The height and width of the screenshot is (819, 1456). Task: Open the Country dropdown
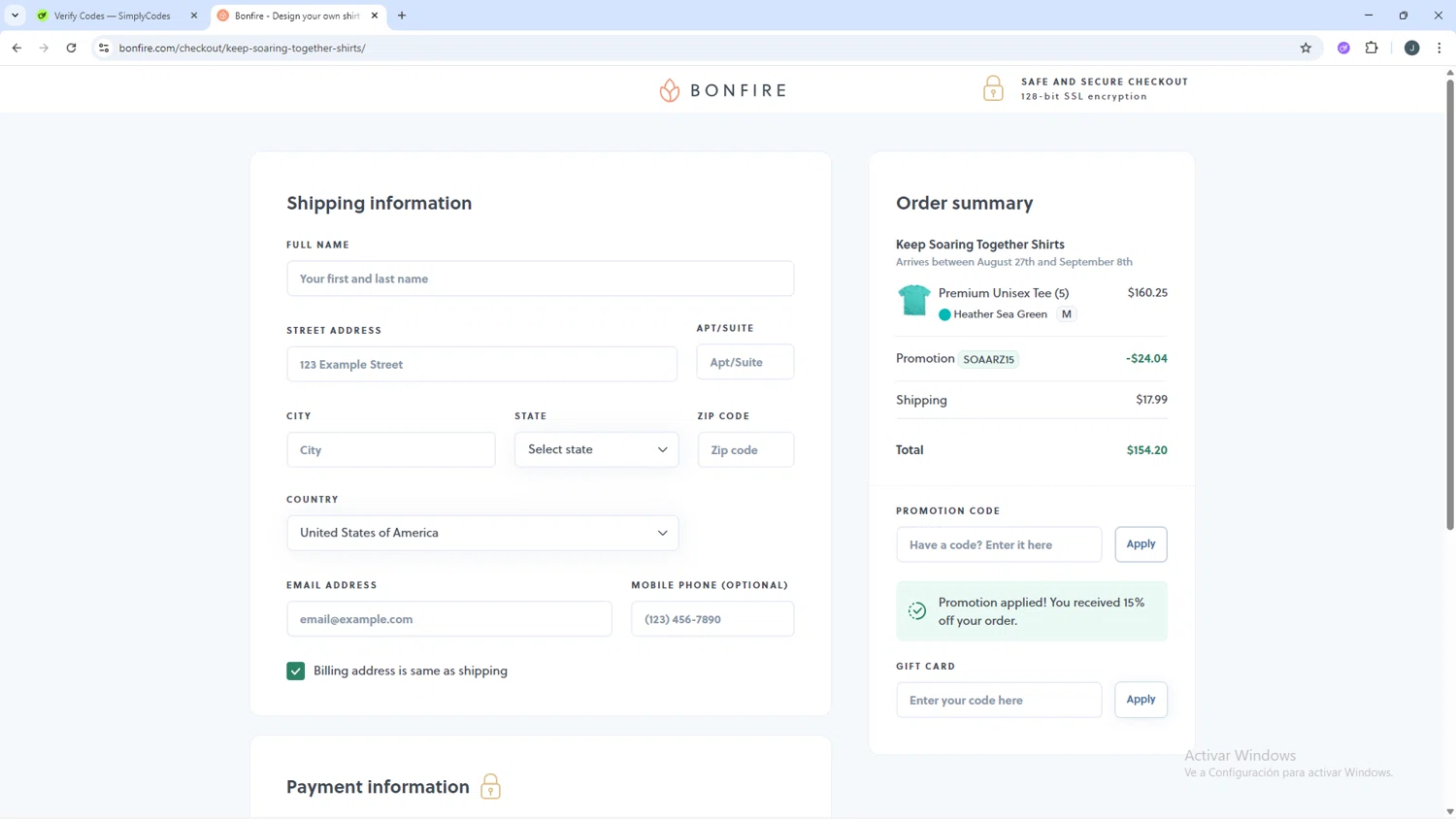[482, 533]
